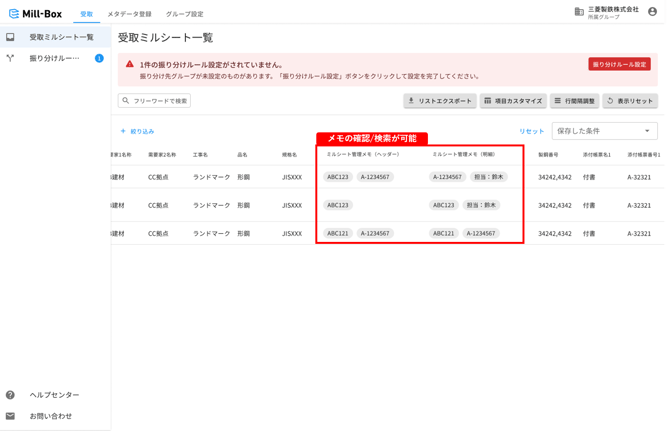Screen dimensions: 670x431
Task: Switch to the グループ設定 tab
Action: (185, 14)
